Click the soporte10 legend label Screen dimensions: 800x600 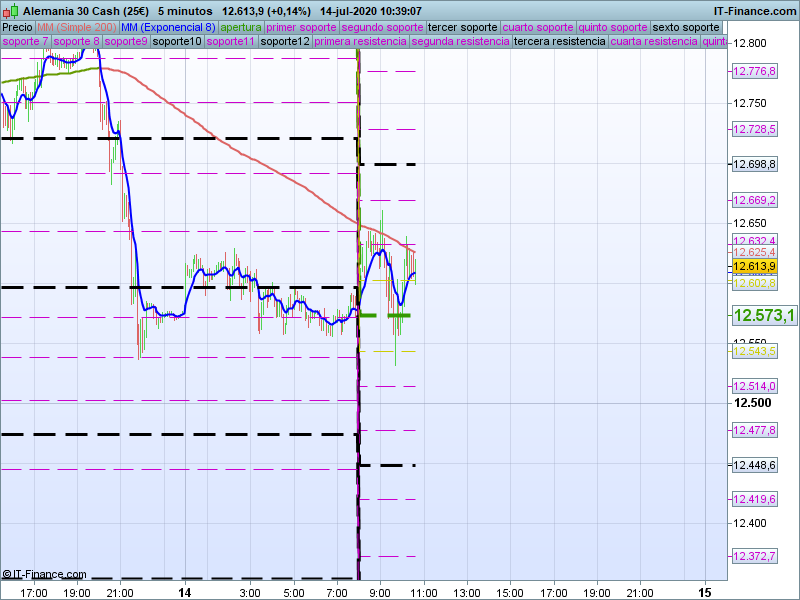(177, 42)
